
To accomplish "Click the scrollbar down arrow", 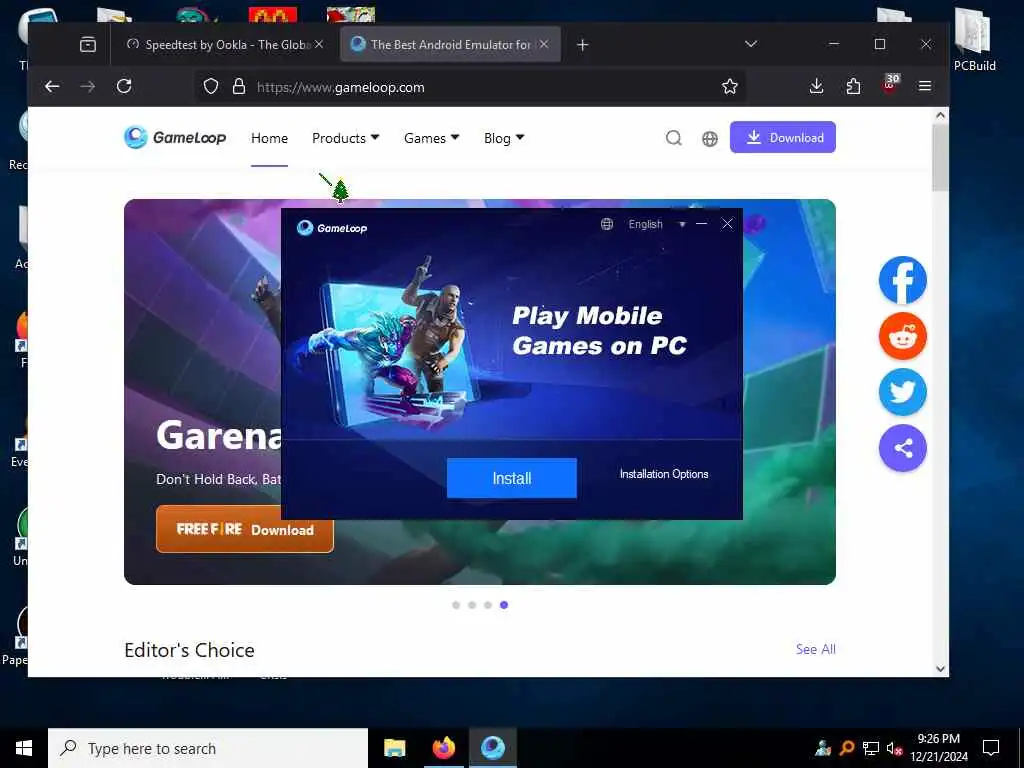I will pyautogui.click(x=940, y=669).
